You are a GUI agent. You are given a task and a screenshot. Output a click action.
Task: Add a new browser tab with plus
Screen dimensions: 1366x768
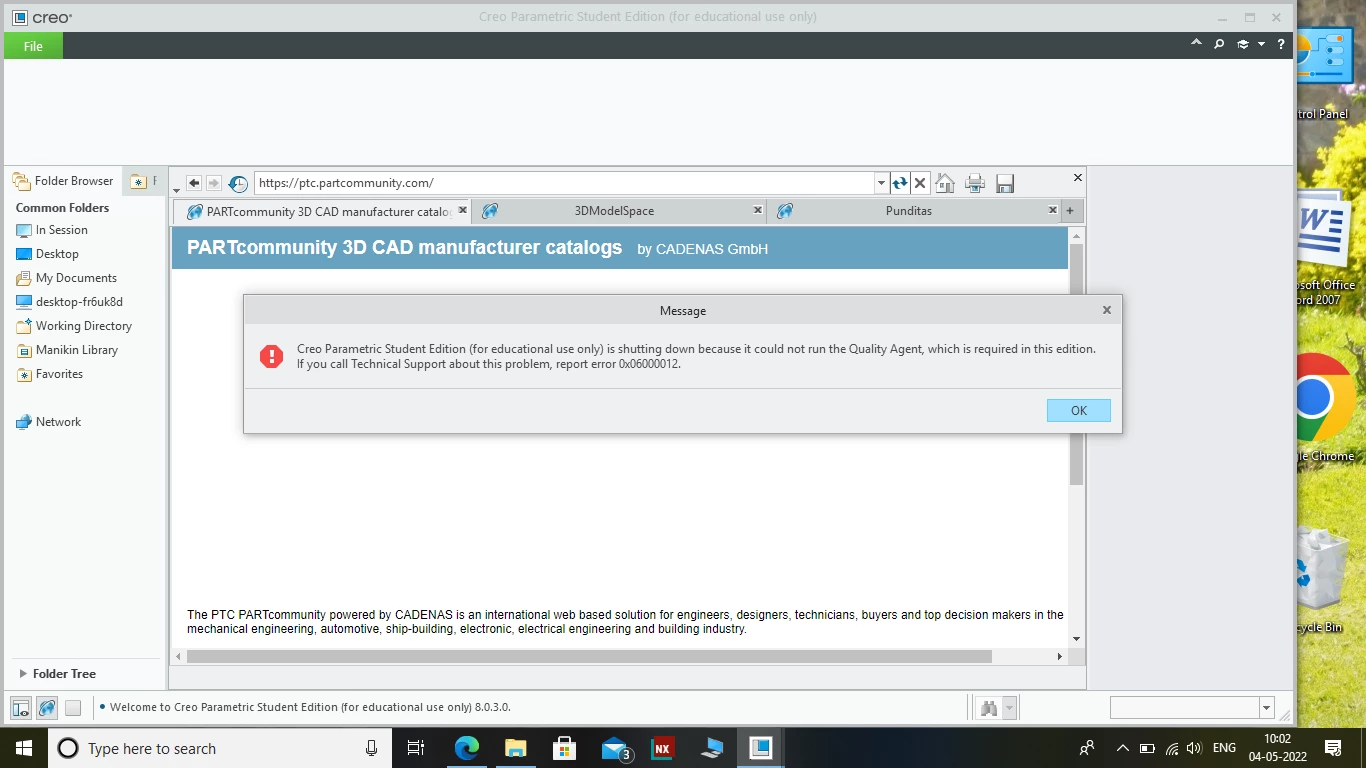[1070, 211]
